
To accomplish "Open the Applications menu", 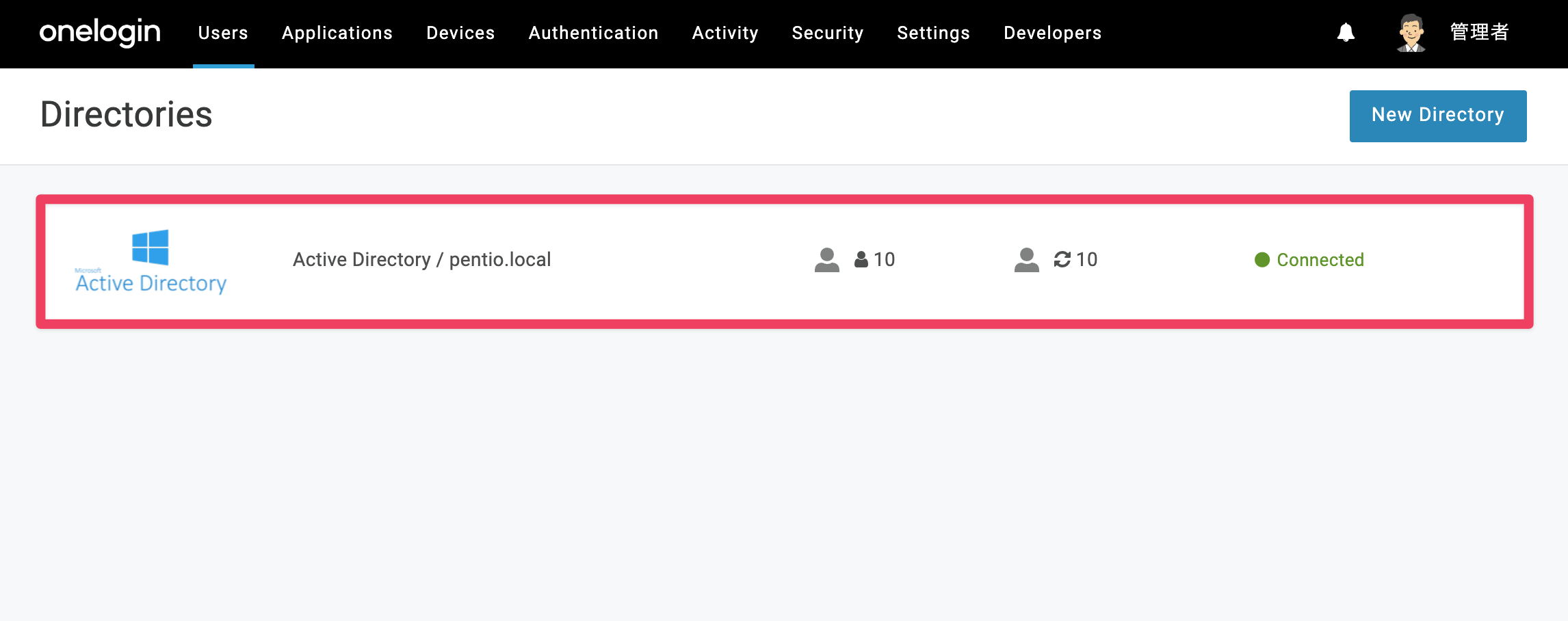I will tap(337, 33).
